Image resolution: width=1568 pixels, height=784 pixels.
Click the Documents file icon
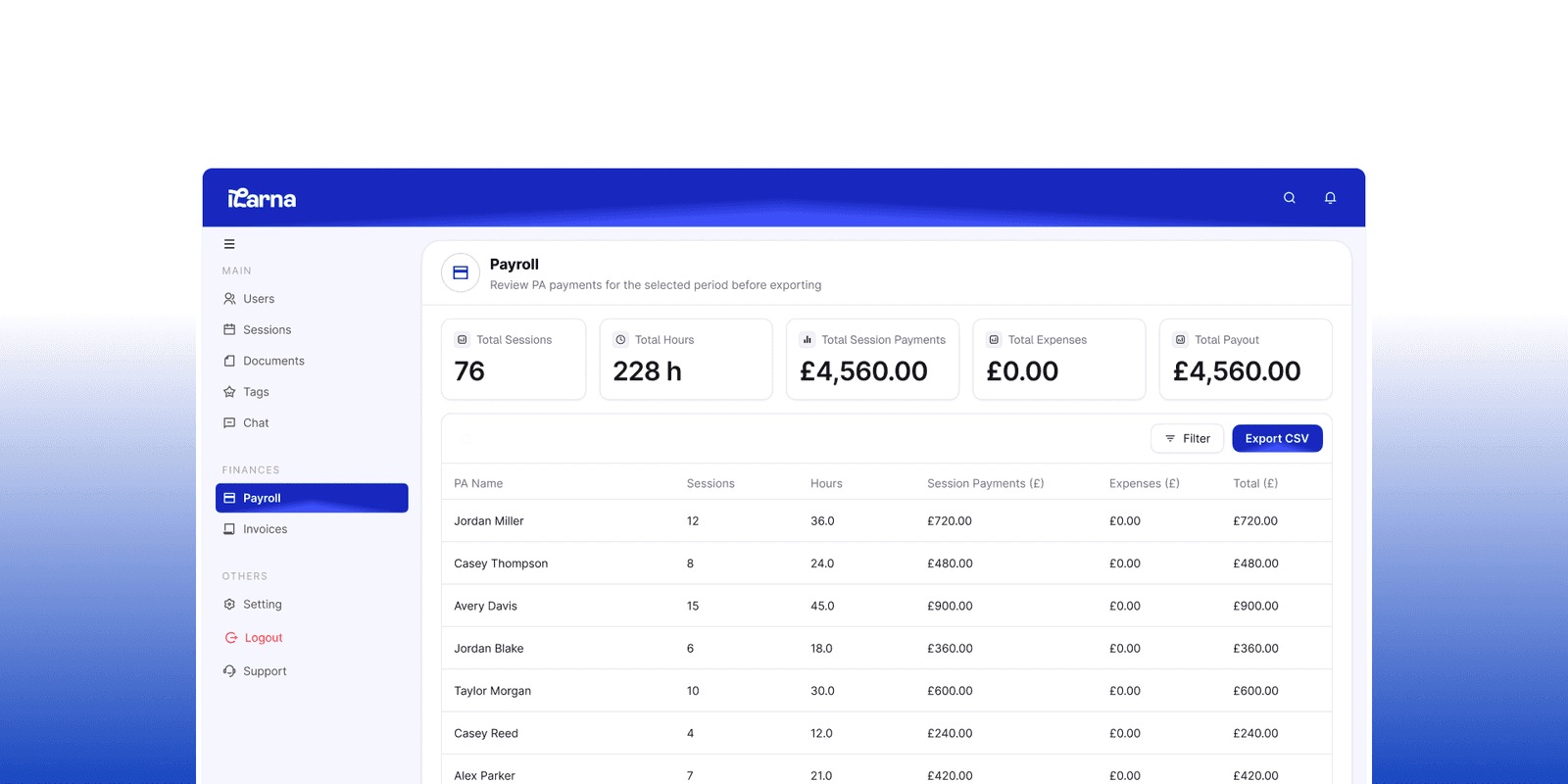229,361
